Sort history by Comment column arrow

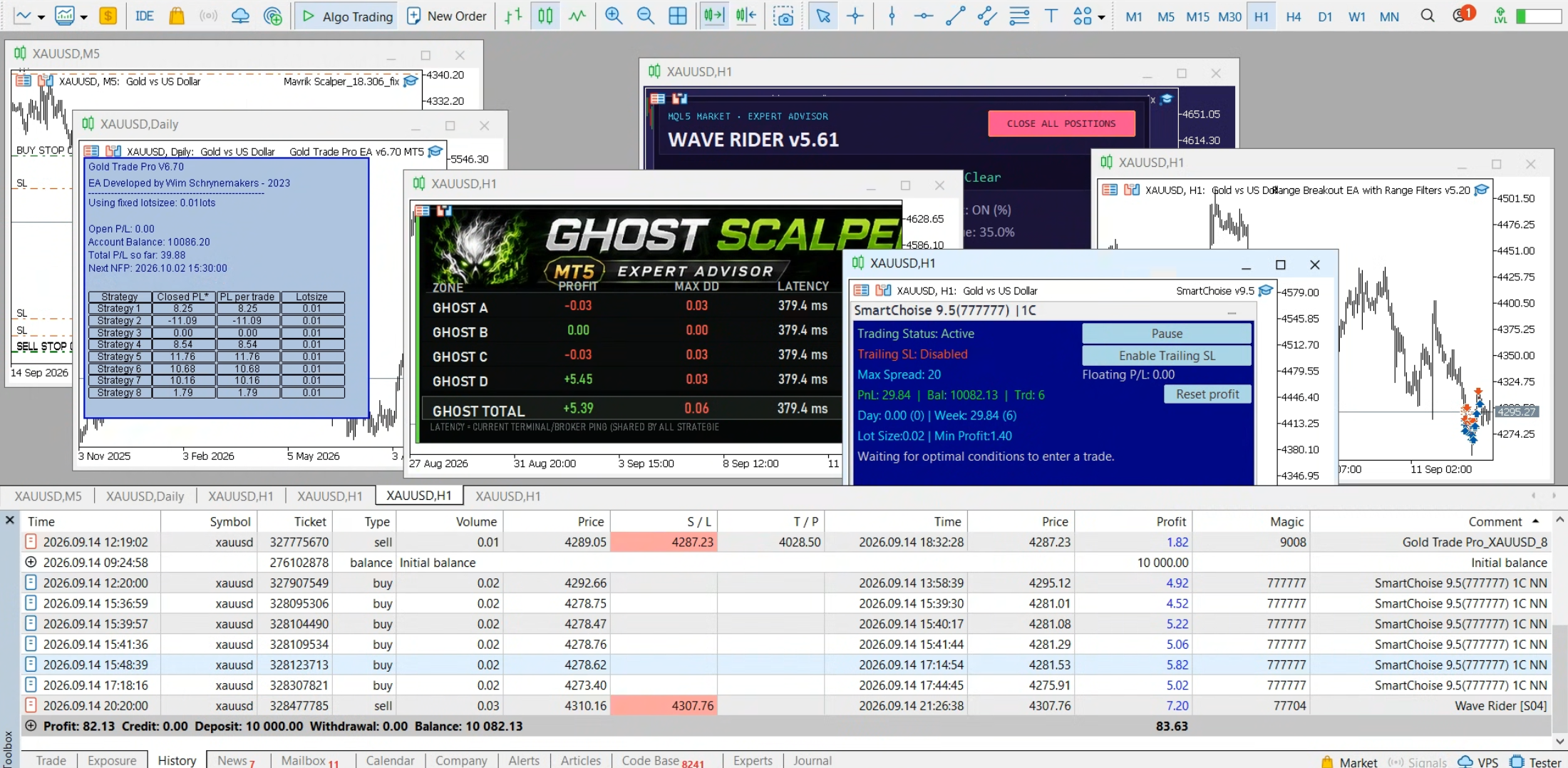pyautogui.click(x=1535, y=521)
